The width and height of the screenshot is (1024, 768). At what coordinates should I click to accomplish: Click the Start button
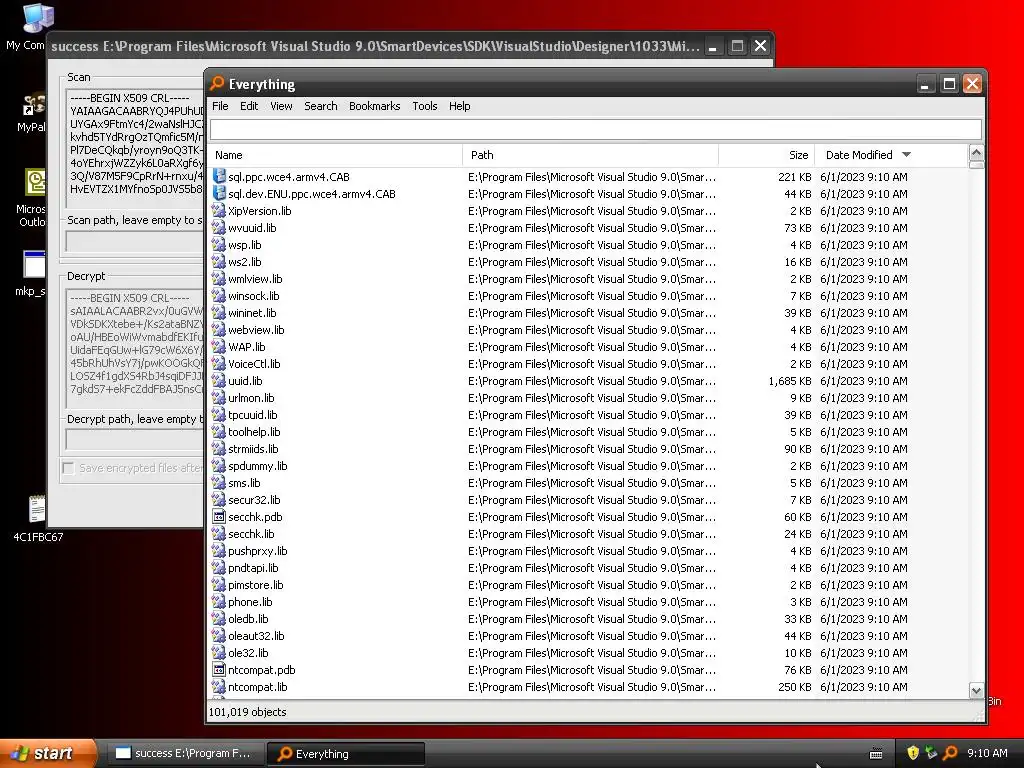tap(48, 753)
